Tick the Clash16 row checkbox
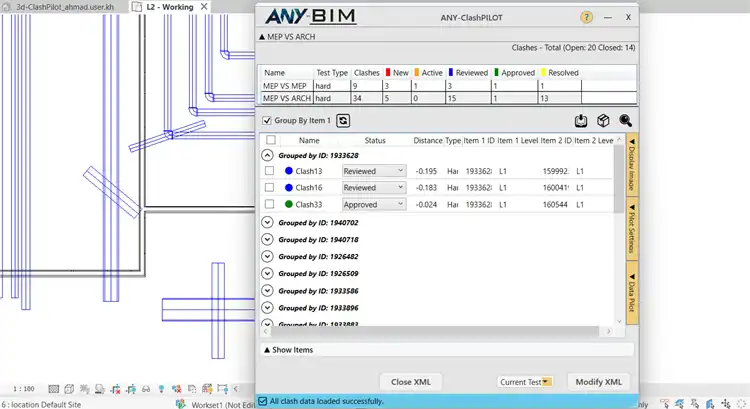The width and height of the screenshot is (750, 409). pos(269,188)
